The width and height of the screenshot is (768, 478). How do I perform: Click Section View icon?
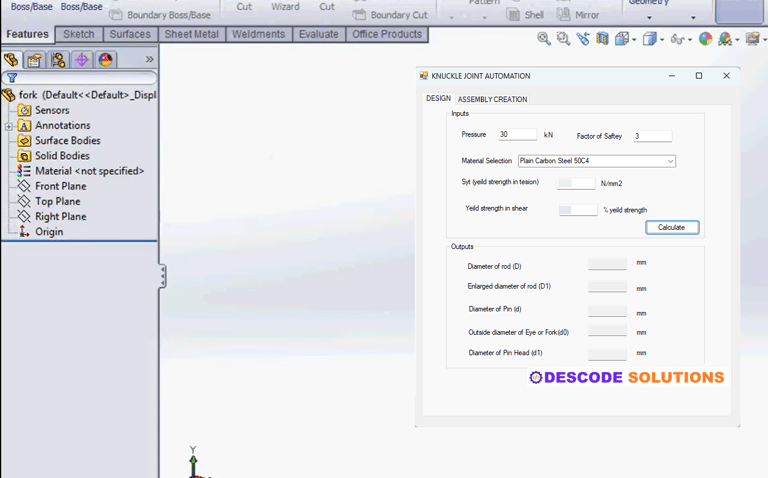(602, 39)
